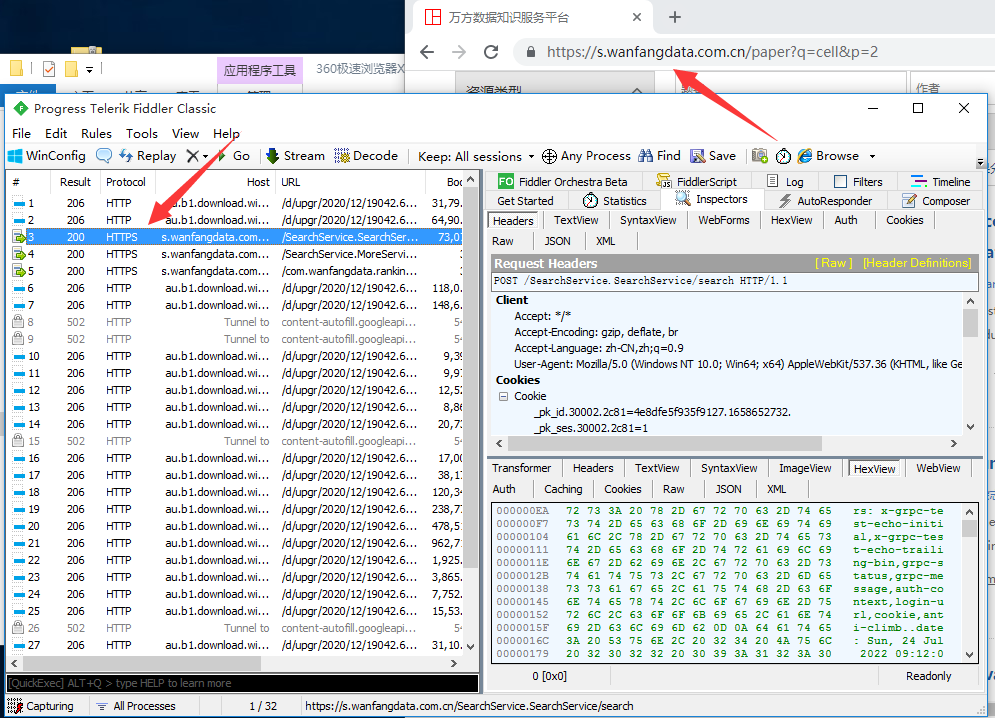Toggle the Decode button
This screenshot has width=995, height=718.
point(366,156)
